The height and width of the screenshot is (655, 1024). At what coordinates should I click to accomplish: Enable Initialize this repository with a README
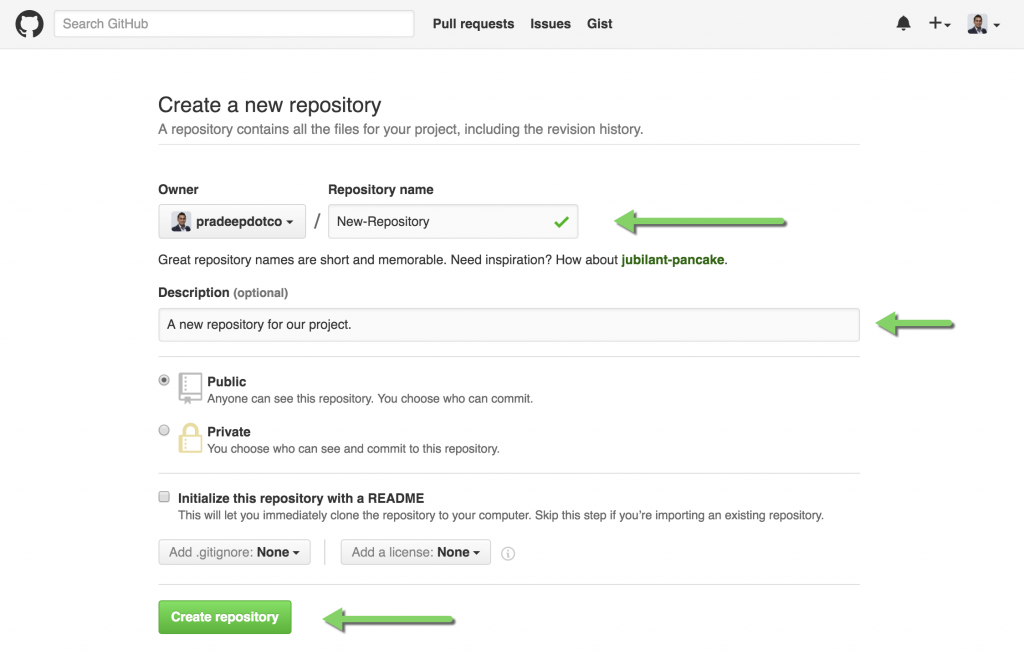(163, 496)
